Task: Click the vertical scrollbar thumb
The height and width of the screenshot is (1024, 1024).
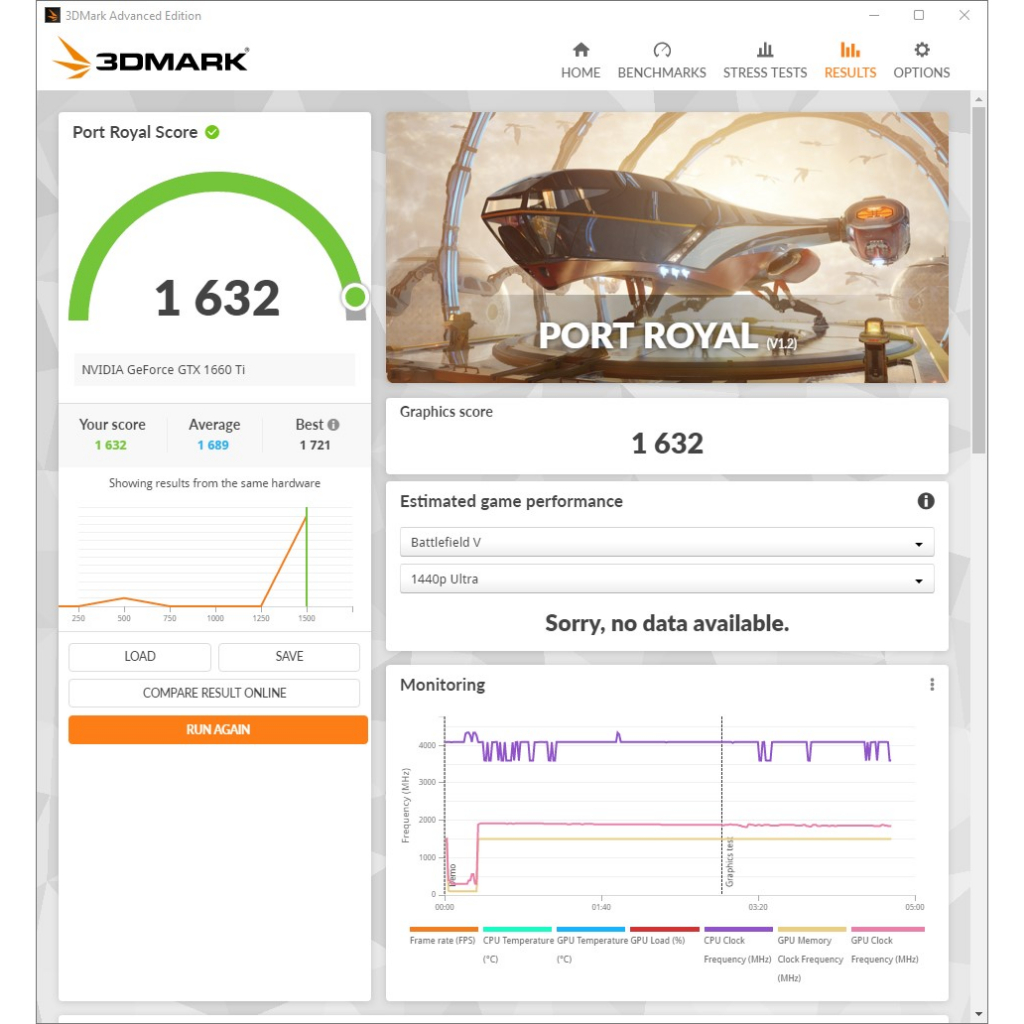Action: point(978,281)
